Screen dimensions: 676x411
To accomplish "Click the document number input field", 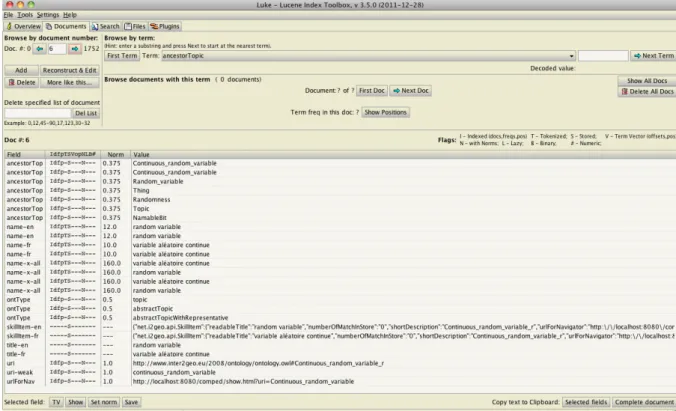I will [x=57, y=49].
